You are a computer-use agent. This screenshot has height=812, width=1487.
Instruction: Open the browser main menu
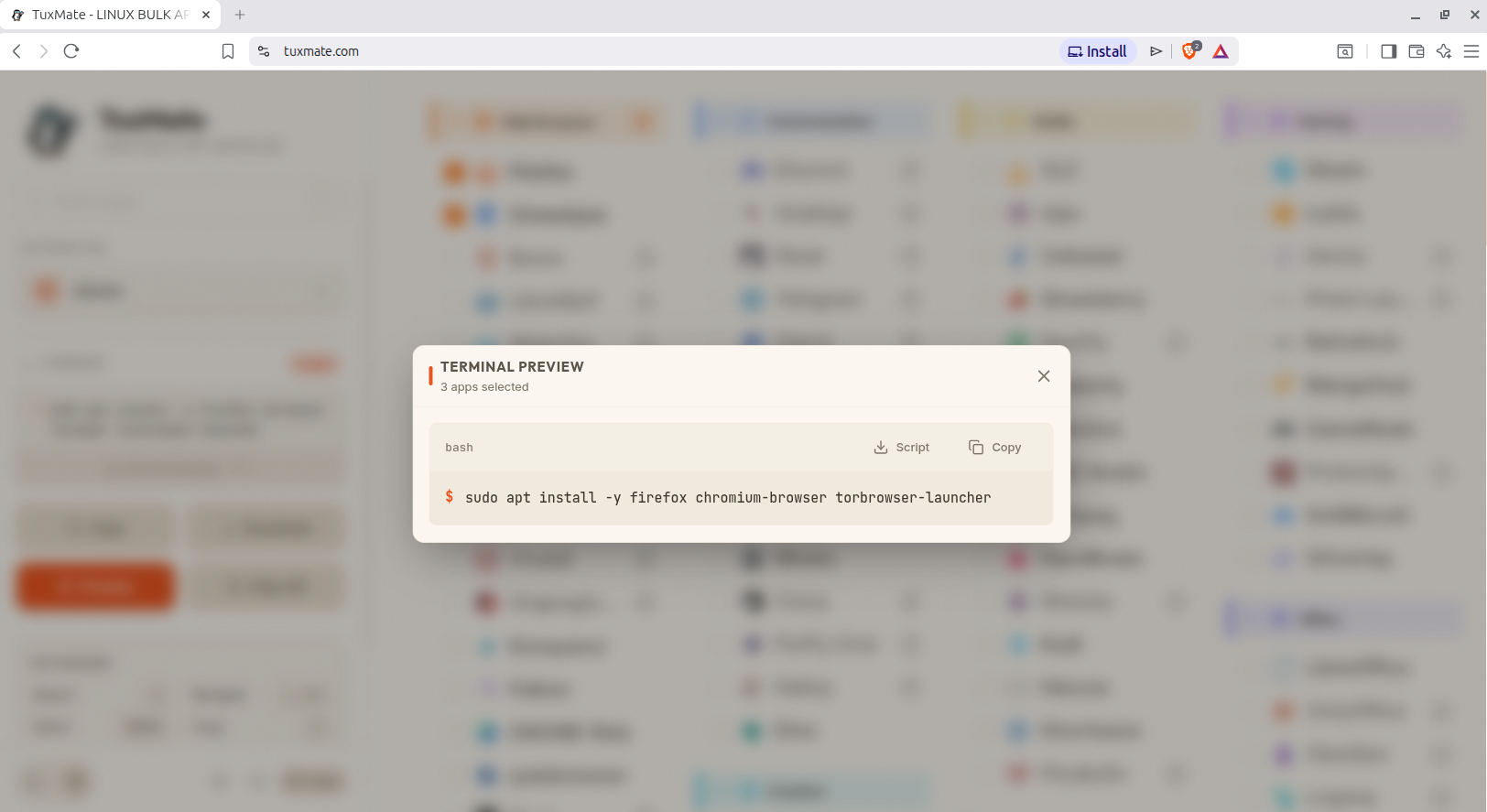tap(1471, 51)
